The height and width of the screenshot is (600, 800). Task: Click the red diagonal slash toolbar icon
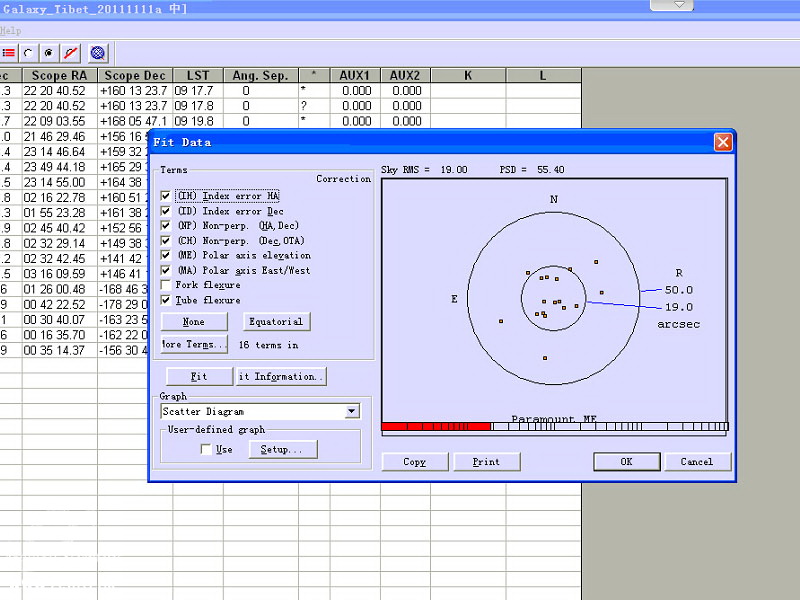coord(70,52)
